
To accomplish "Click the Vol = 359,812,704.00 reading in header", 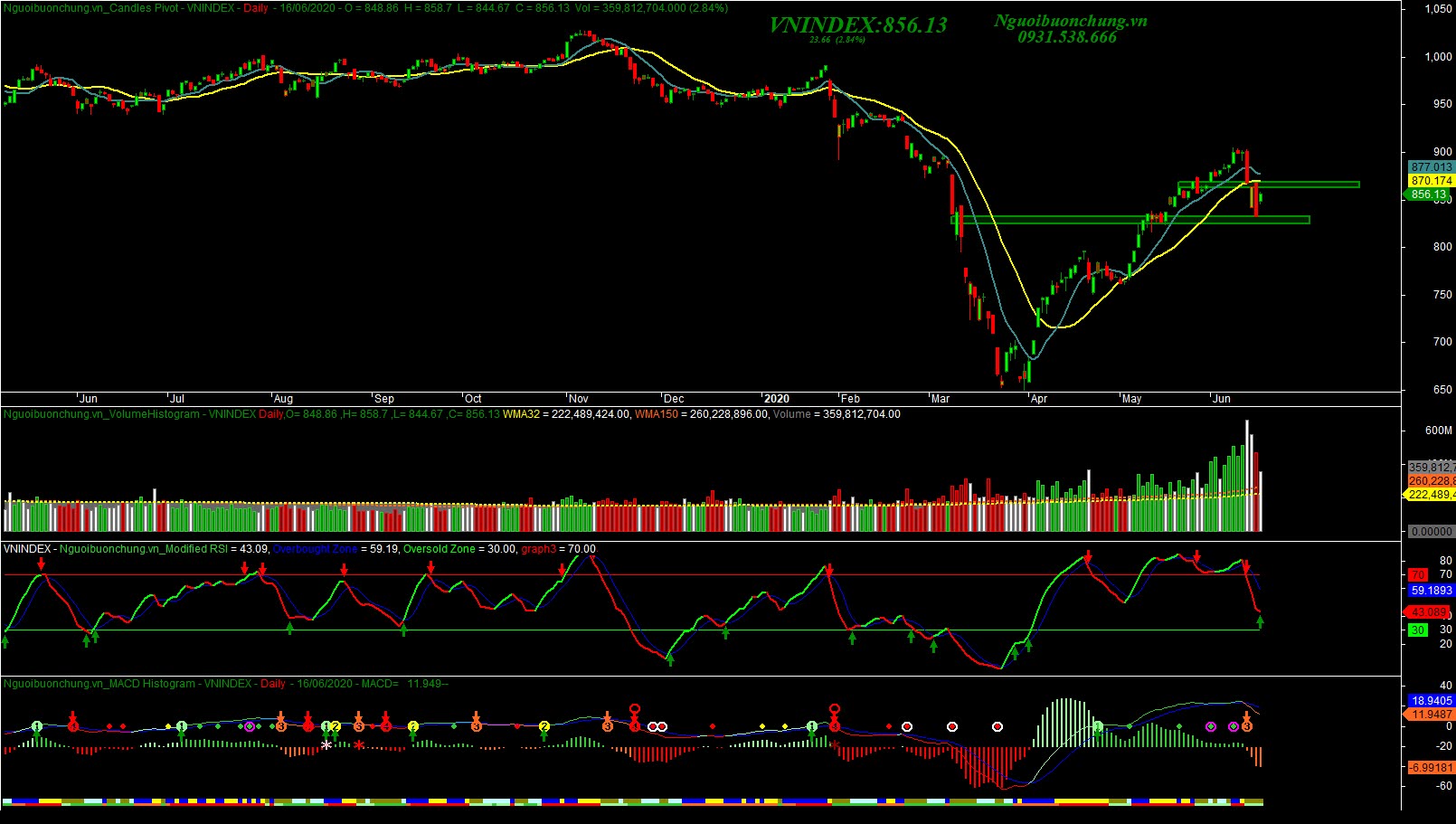I will pos(652,7).
